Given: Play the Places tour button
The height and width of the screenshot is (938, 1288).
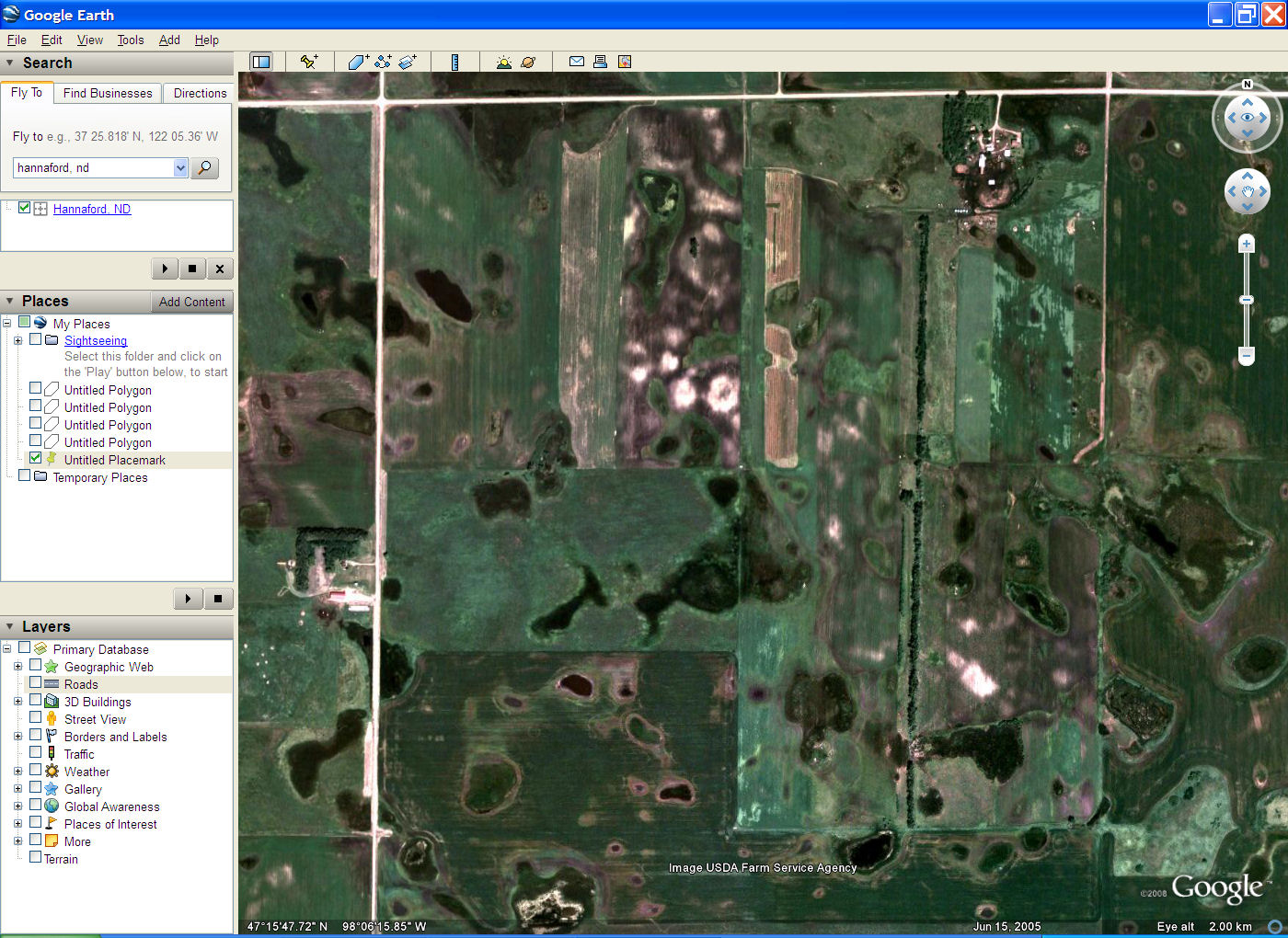Looking at the screenshot, I should (188, 599).
